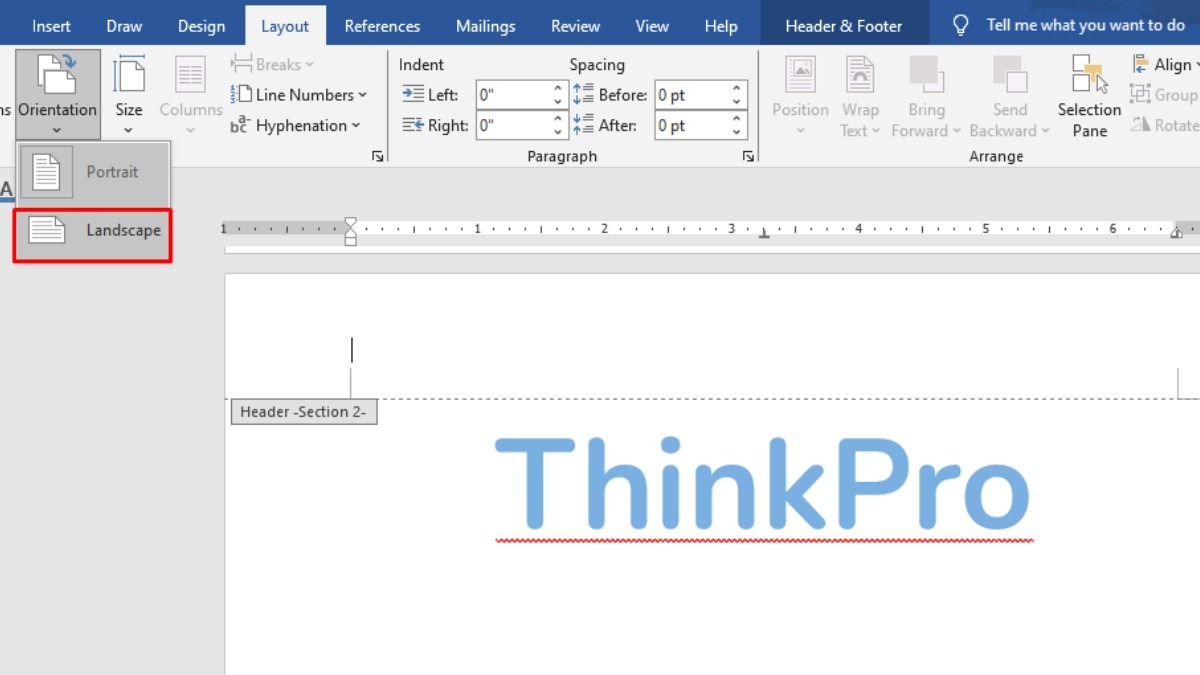This screenshot has height=675, width=1200.
Task: Click the Layout tab
Action: coord(285,26)
